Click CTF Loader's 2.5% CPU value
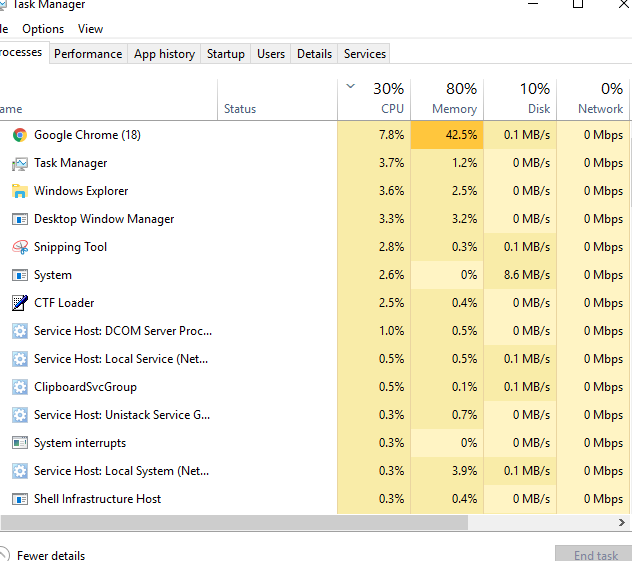This screenshot has height=561, width=632. click(391, 303)
